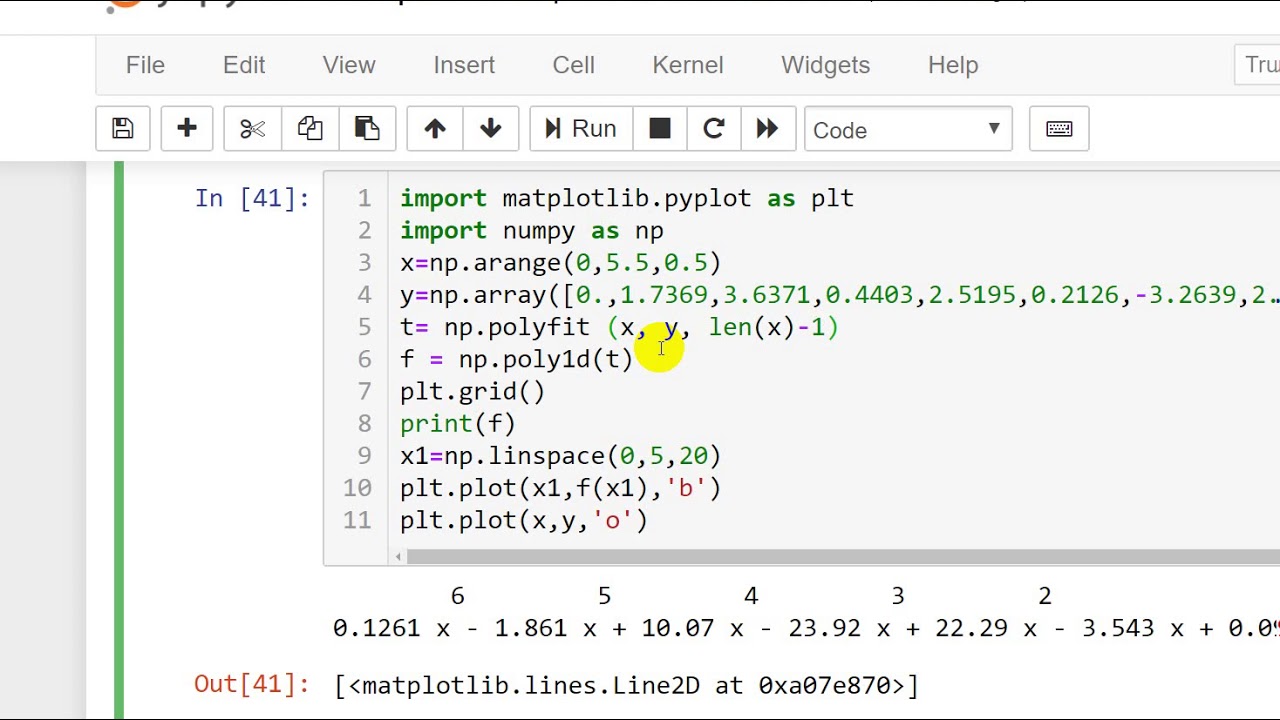Interrupt the kernel with the stop icon
Image resolution: width=1280 pixels, height=720 pixels.
coord(660,129)
